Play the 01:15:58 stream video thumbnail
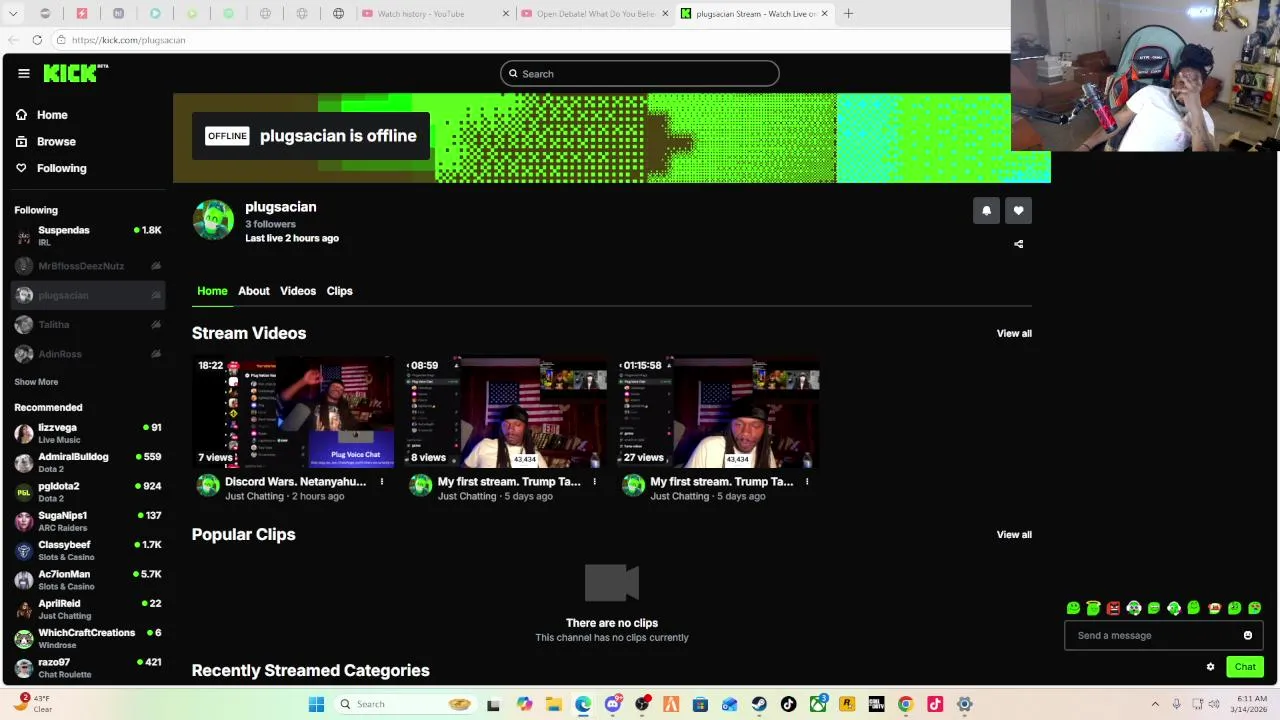This screenshot has height=720, width=1280. (x=719, y=412)
